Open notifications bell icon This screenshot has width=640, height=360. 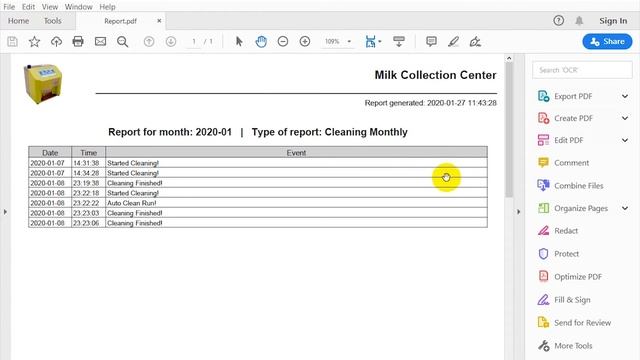coord(579,20)
